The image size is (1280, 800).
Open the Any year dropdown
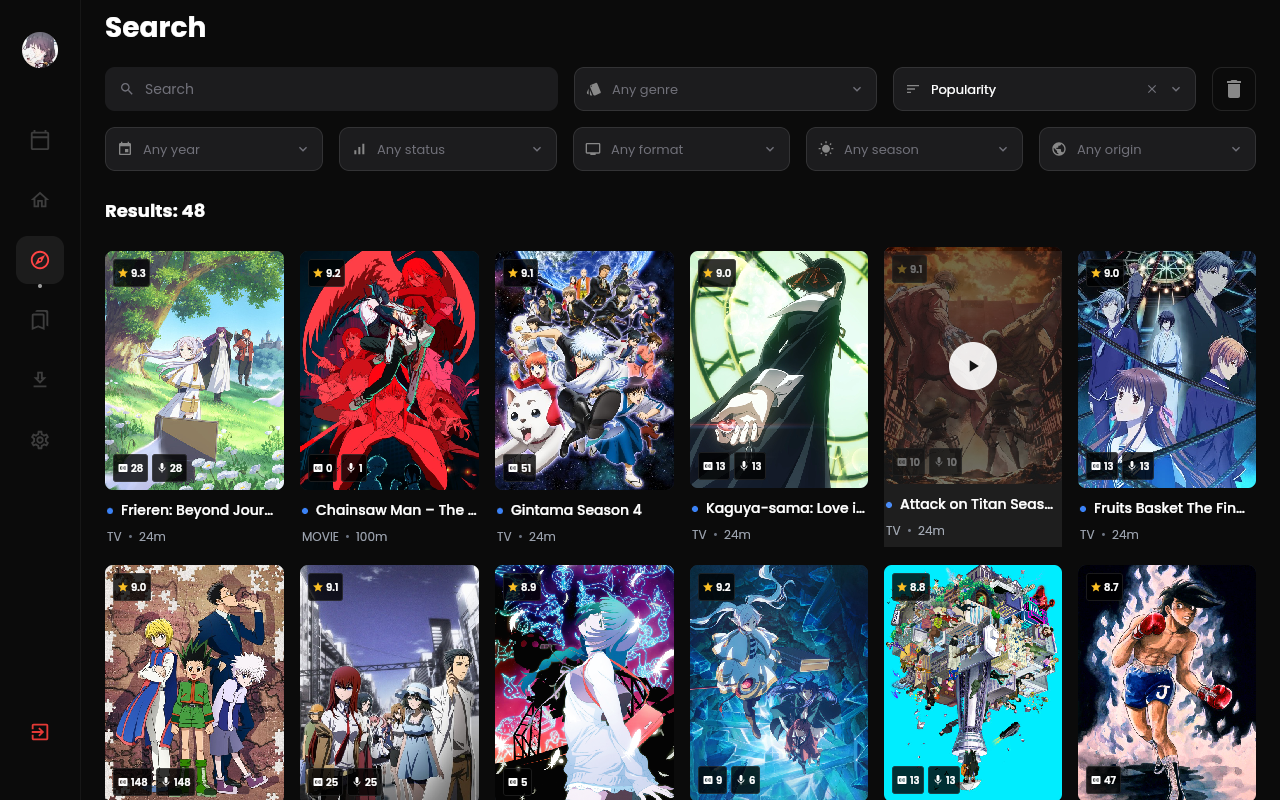(x=213, y=149)
